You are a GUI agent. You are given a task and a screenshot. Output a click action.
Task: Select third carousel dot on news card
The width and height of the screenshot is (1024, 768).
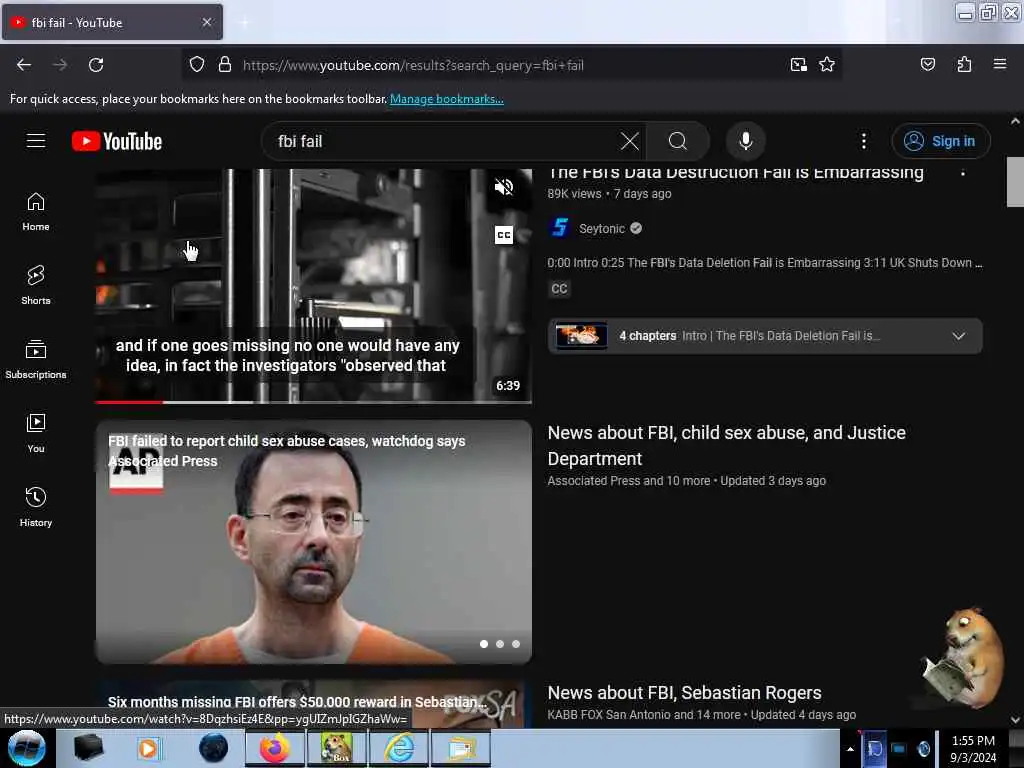point(516,644)
